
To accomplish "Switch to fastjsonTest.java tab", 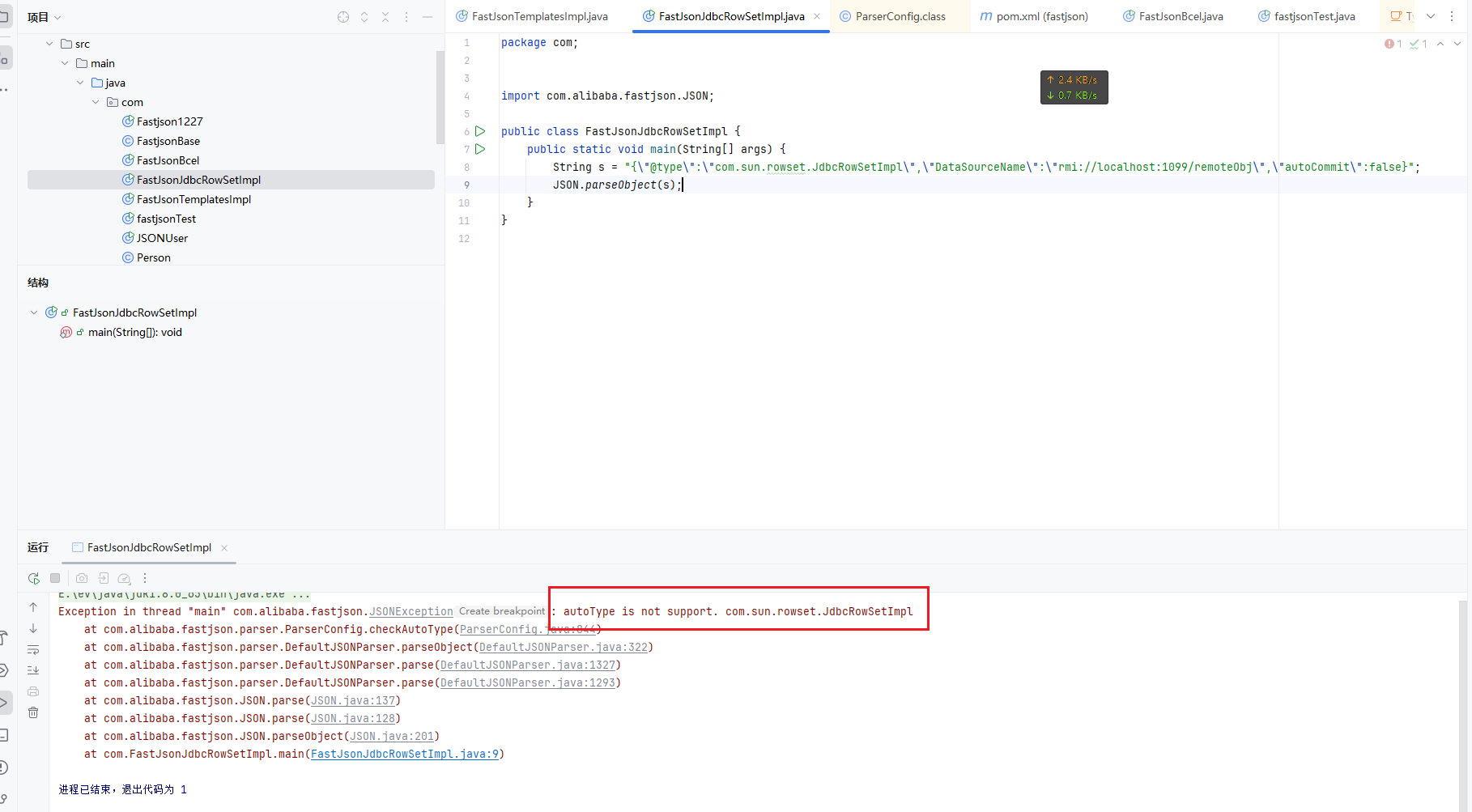I will point(1307,16).
